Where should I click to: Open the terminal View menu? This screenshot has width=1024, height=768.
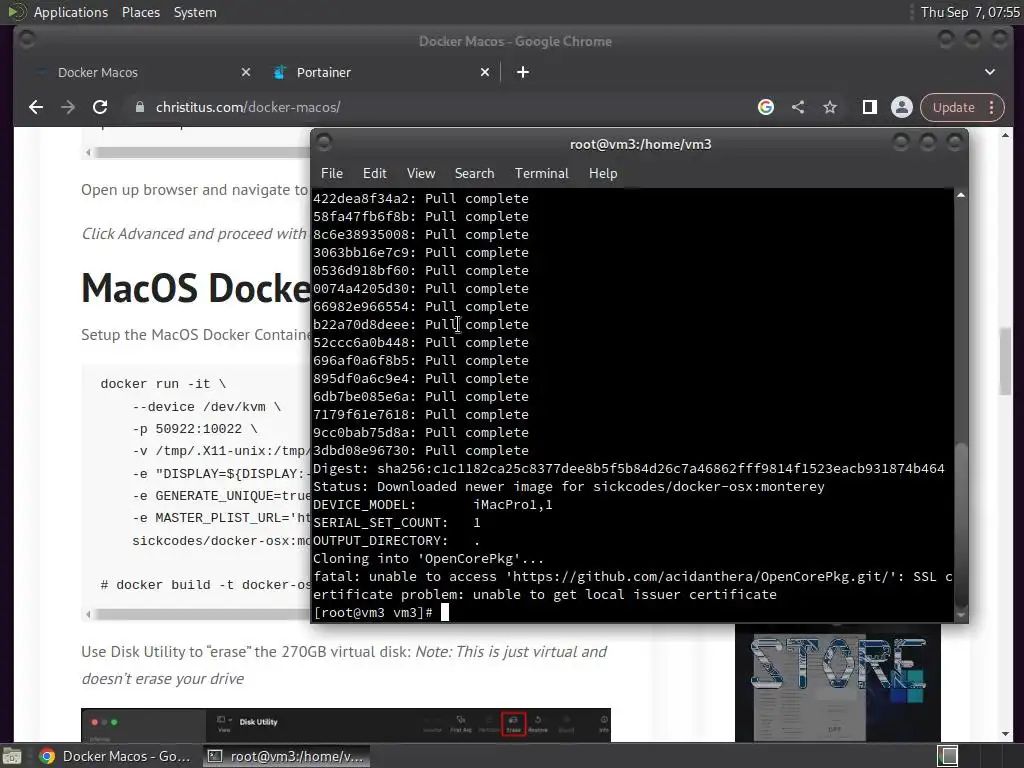coord(421,173)
